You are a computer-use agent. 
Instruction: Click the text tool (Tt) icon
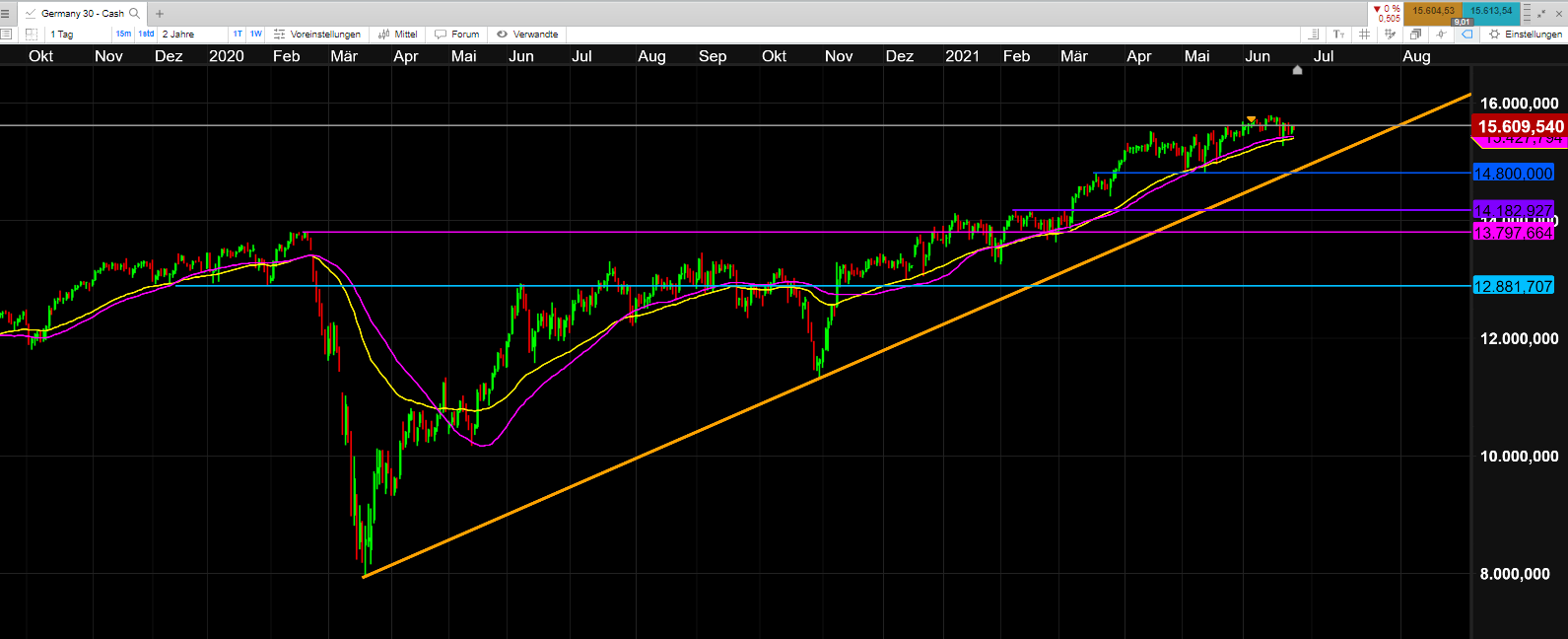pos(1339,35)
